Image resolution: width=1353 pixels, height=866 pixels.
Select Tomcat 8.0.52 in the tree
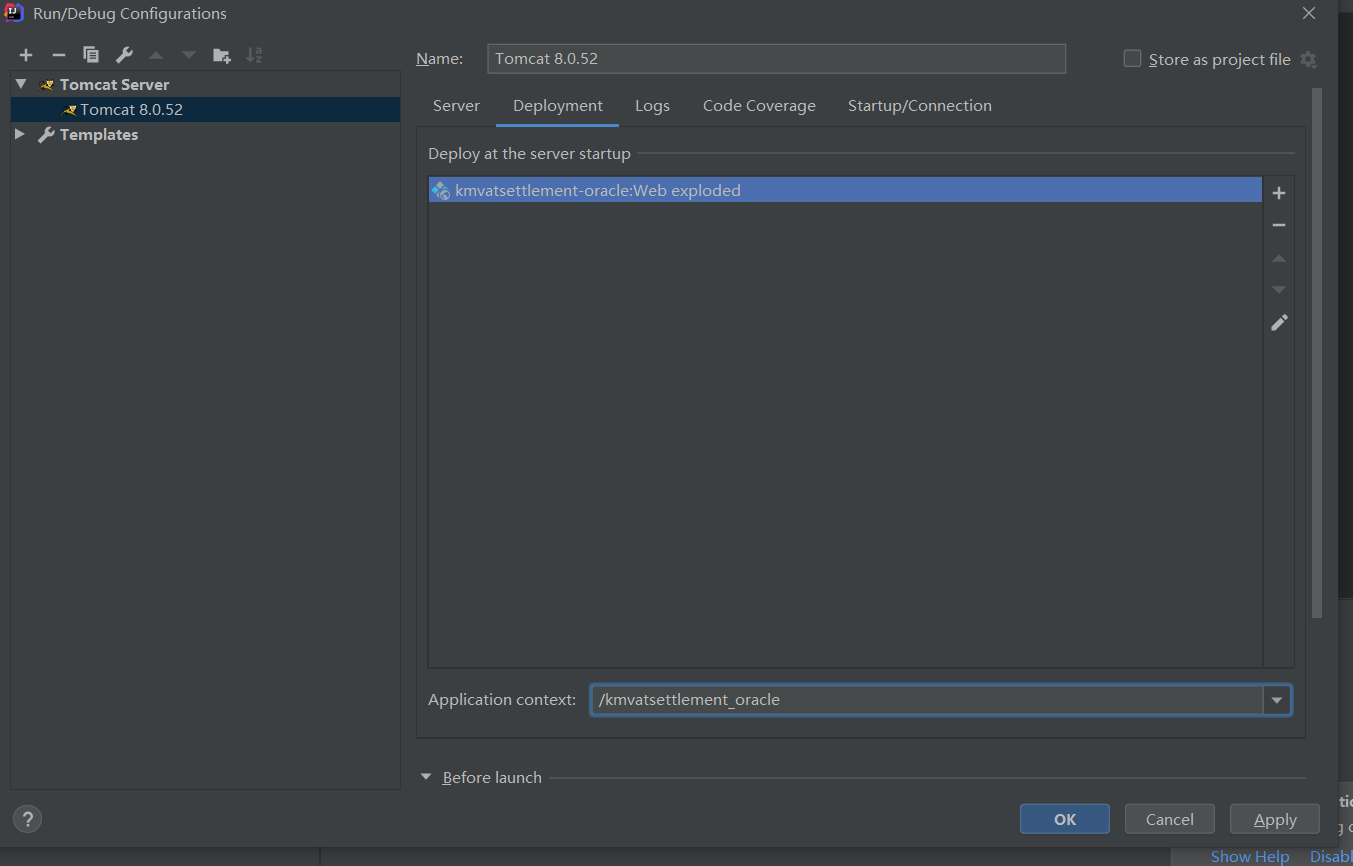pyautogui.click(x=205, y=110)
